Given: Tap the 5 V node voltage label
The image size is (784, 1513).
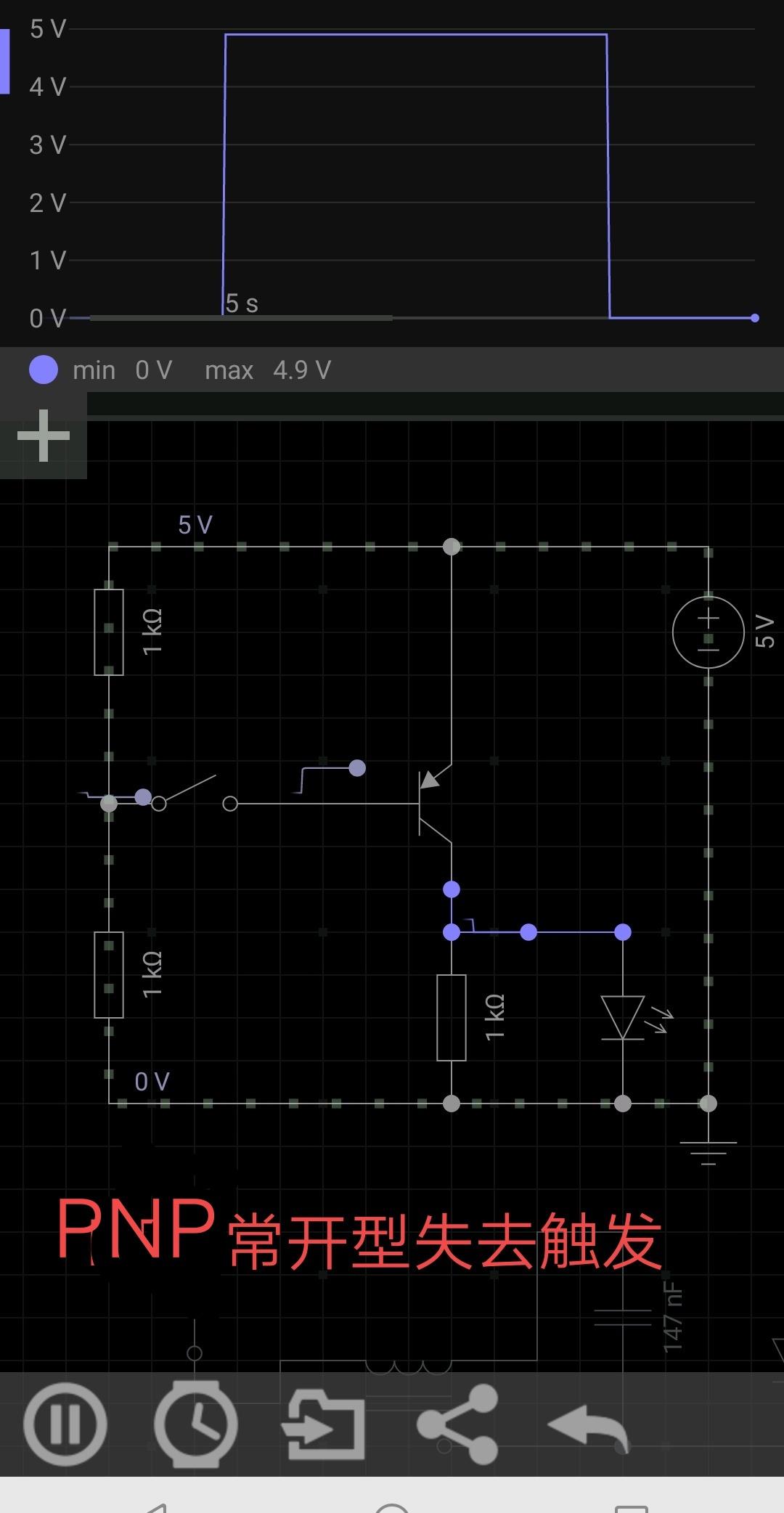Looking at the screenshot, I should (x=195, y=525).
